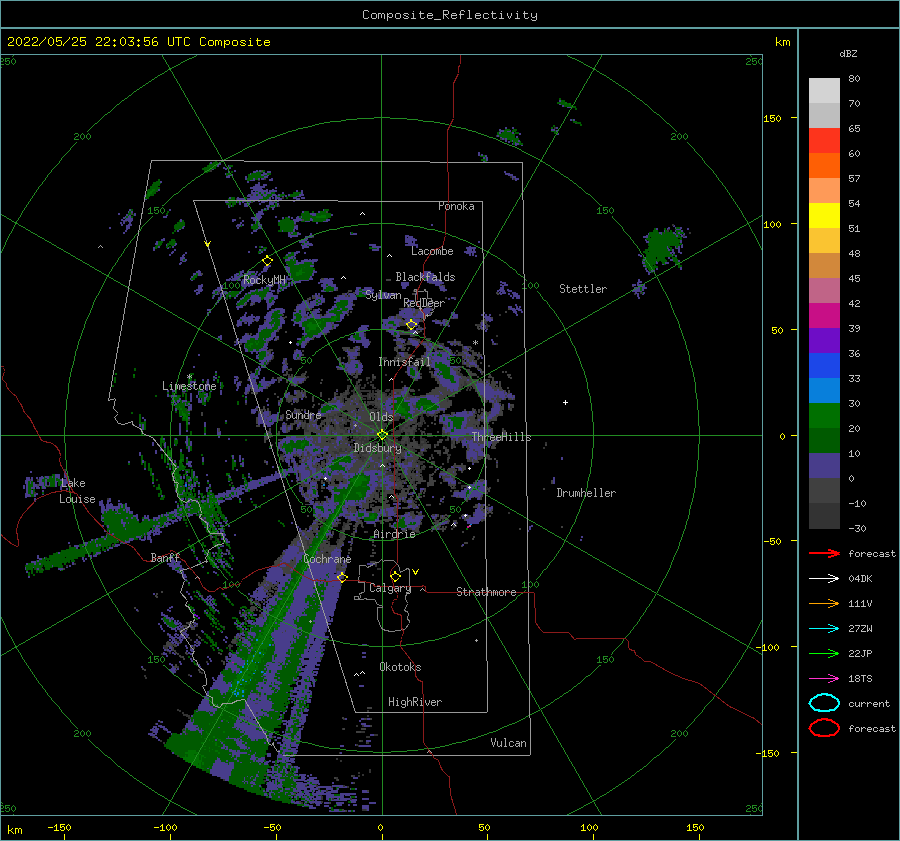Click the Sundre town label
The image size is (900, 841).
tap(303, 414)
